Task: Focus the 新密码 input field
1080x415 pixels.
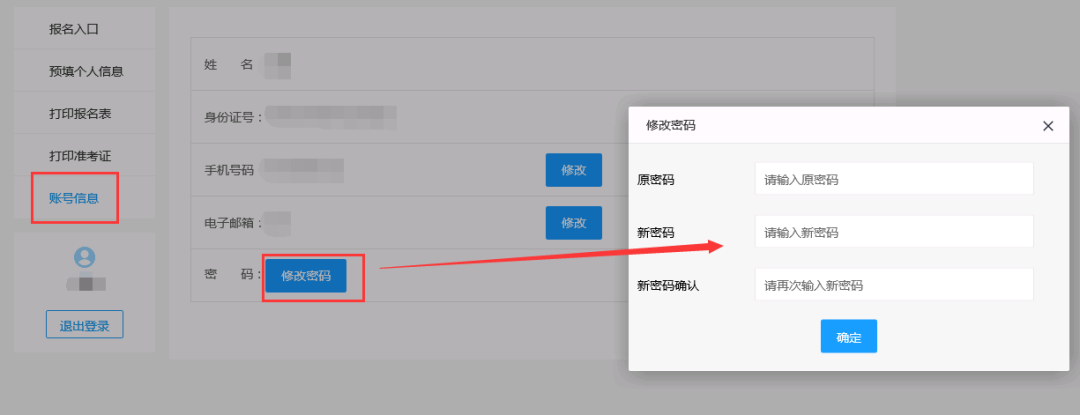Action: (x=894, y=232)
